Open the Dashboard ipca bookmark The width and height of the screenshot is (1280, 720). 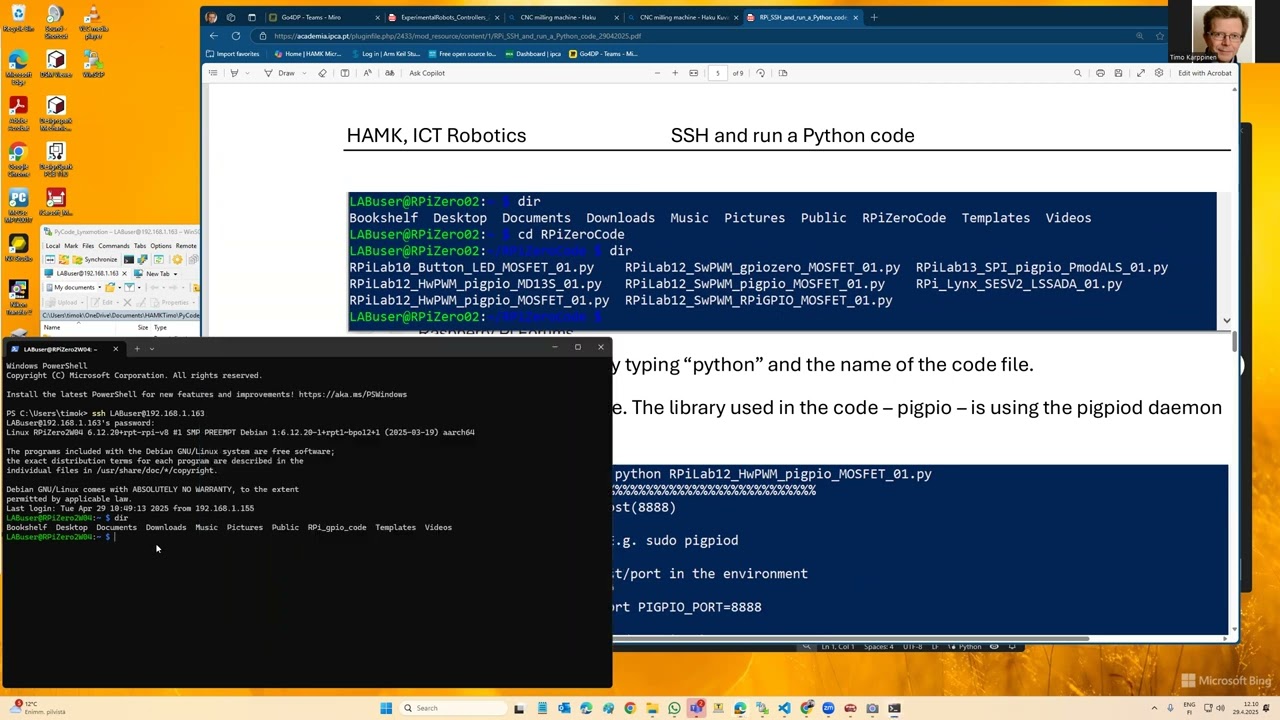pos(534,54)
